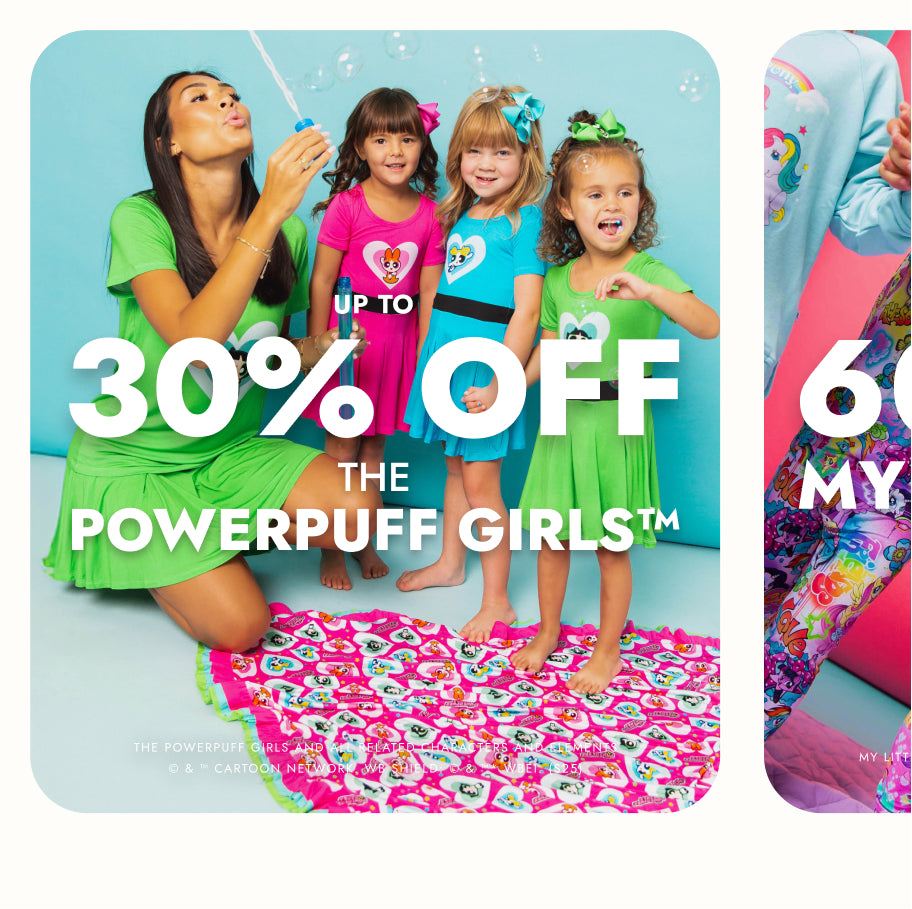This screenshot has height=909, width=912.
Task: Click the "MY LITT" legal text at bottom right
Action: (x=884, y=757)
